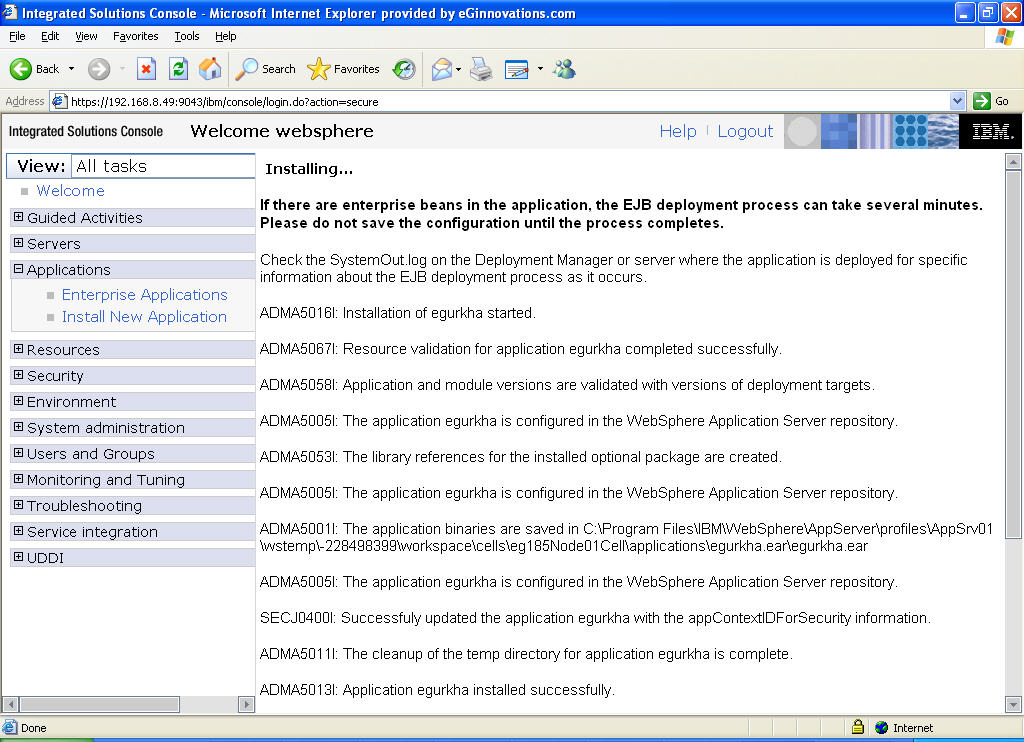Expand Monitoring and Tuning node
Image resolution: width=1024 pixels, height=742 pixels.
pyautogui.click(x=18, y=479)
